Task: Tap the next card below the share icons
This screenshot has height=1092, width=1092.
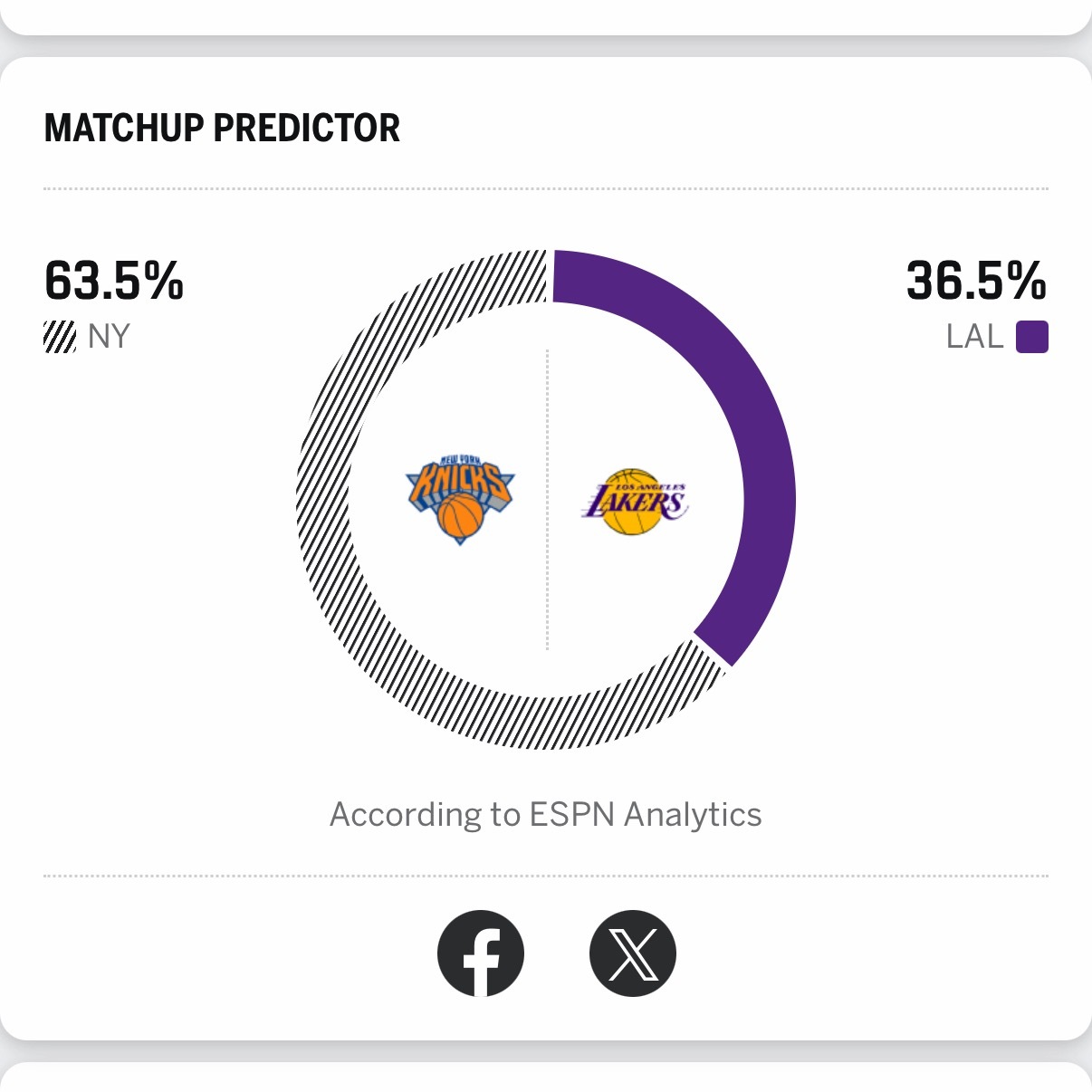Action: pyautogui.click(x=546, y=1078)
